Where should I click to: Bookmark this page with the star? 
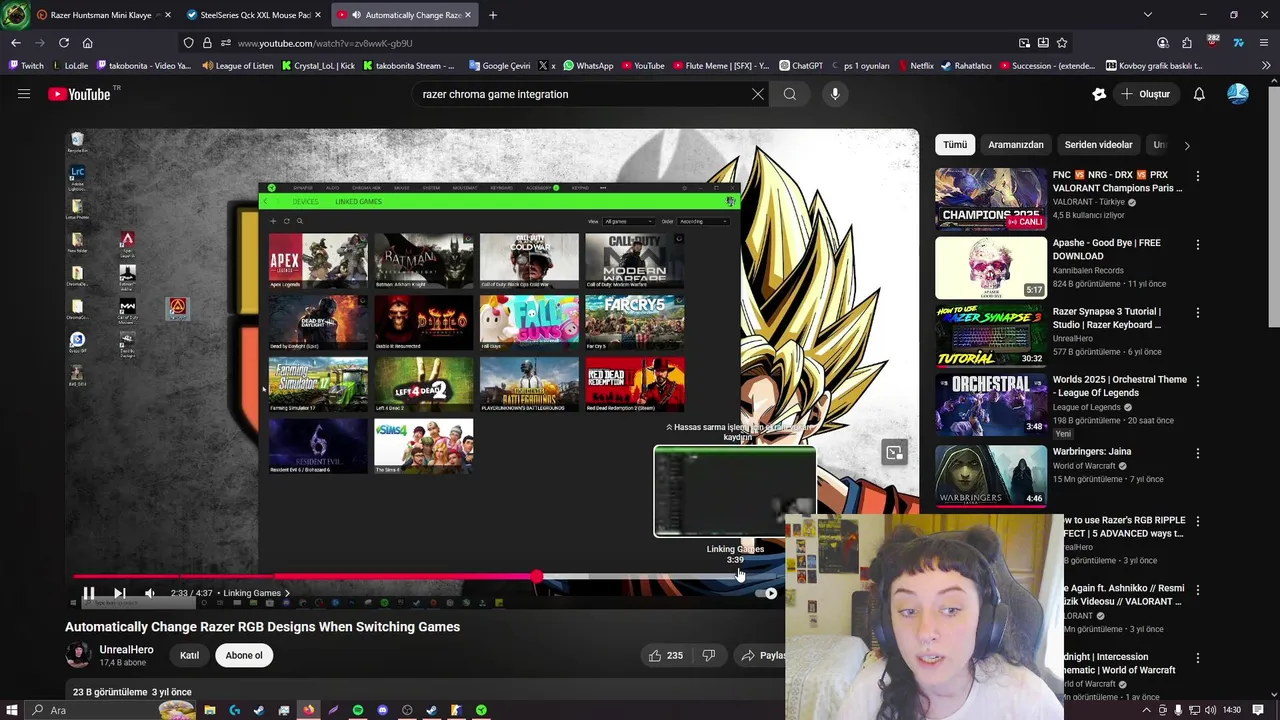pyautogui.click(x=1062, y=43)
